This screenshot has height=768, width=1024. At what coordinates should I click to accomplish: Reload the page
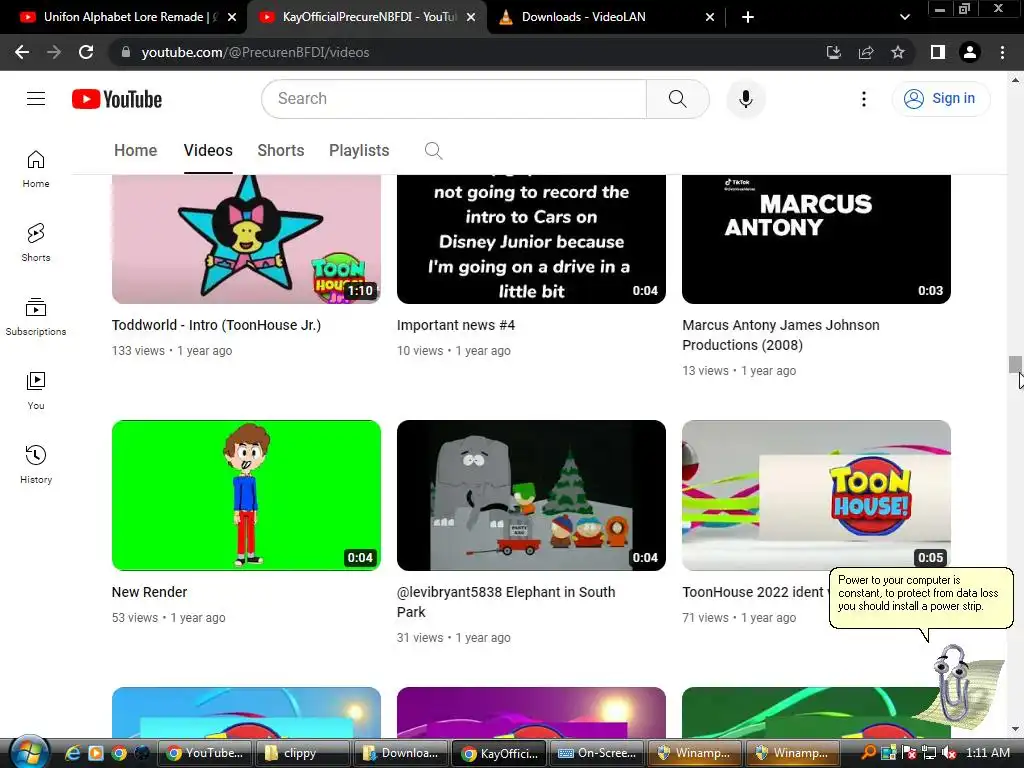pyautogui.click(x=86, y=52)
